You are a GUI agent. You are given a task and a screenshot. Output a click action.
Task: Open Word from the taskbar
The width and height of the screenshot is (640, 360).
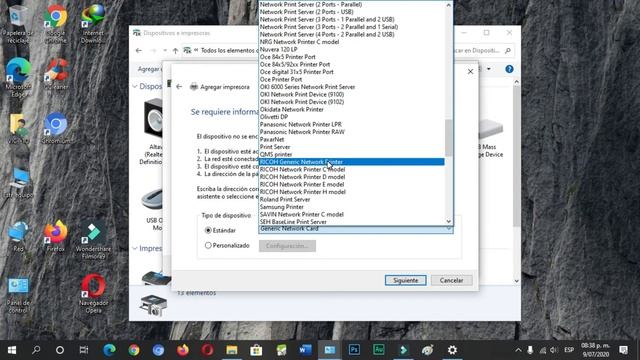click(x=305, y=350)
